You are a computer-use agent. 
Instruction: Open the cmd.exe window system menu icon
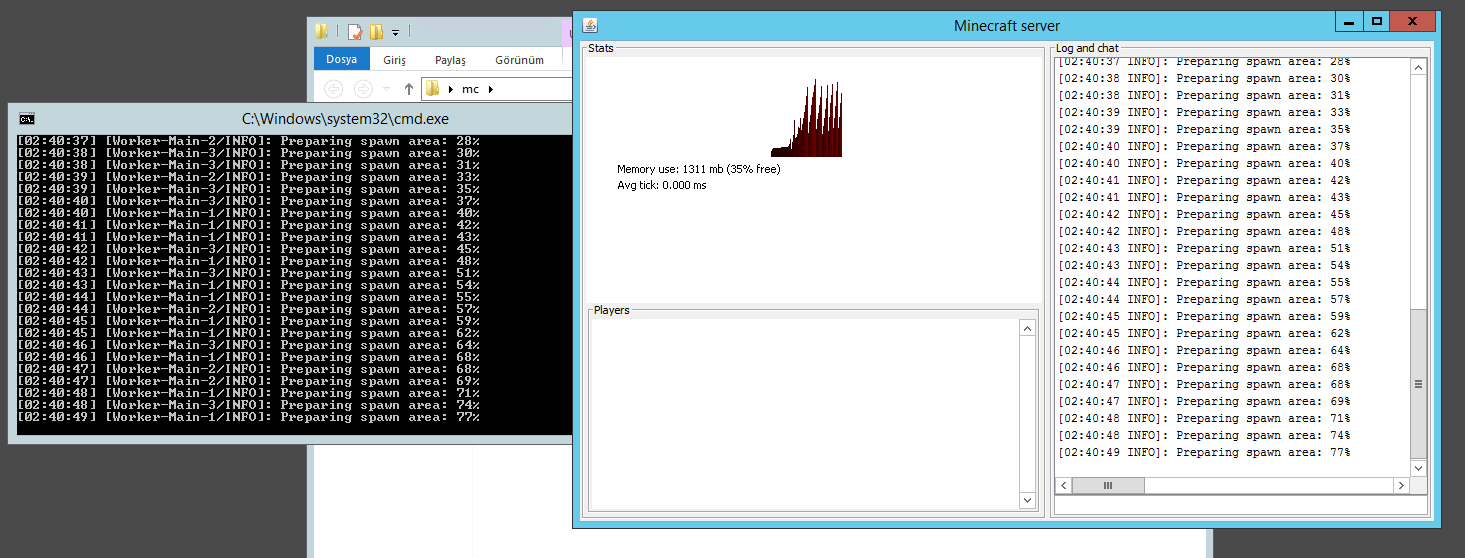pos(27,118)
